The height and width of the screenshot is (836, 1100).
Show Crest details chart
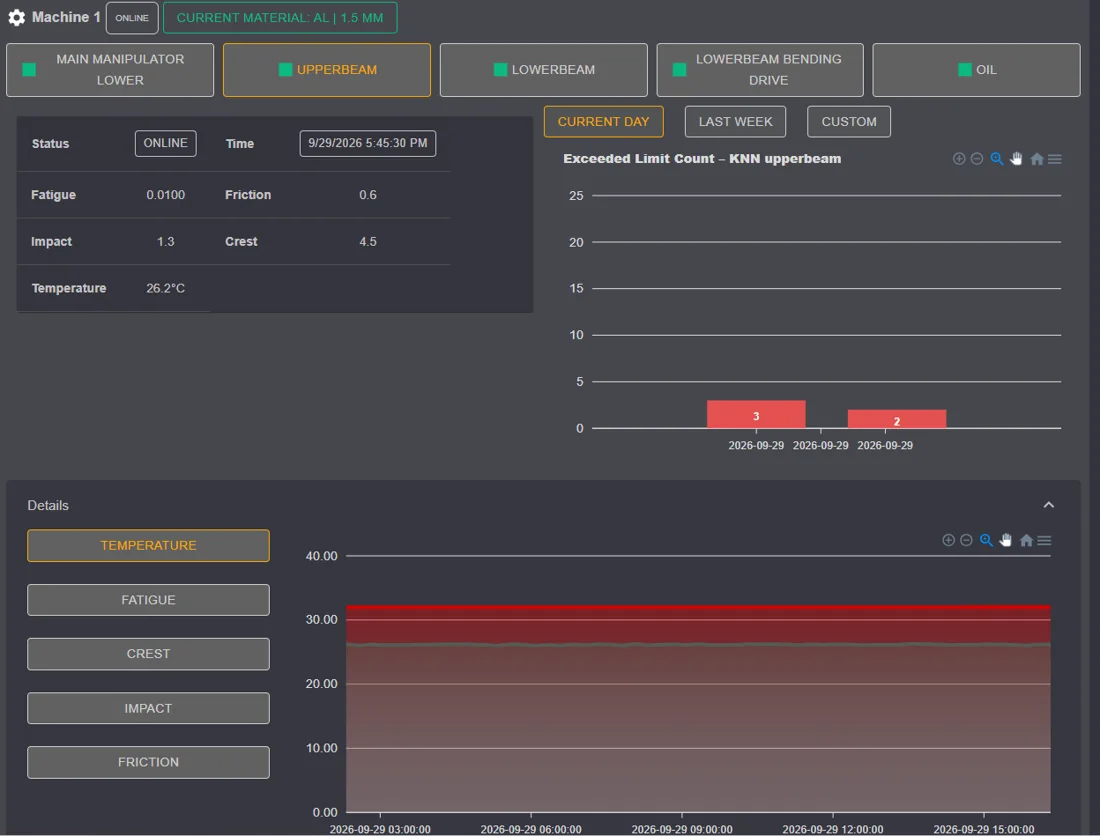pos(148,654)
